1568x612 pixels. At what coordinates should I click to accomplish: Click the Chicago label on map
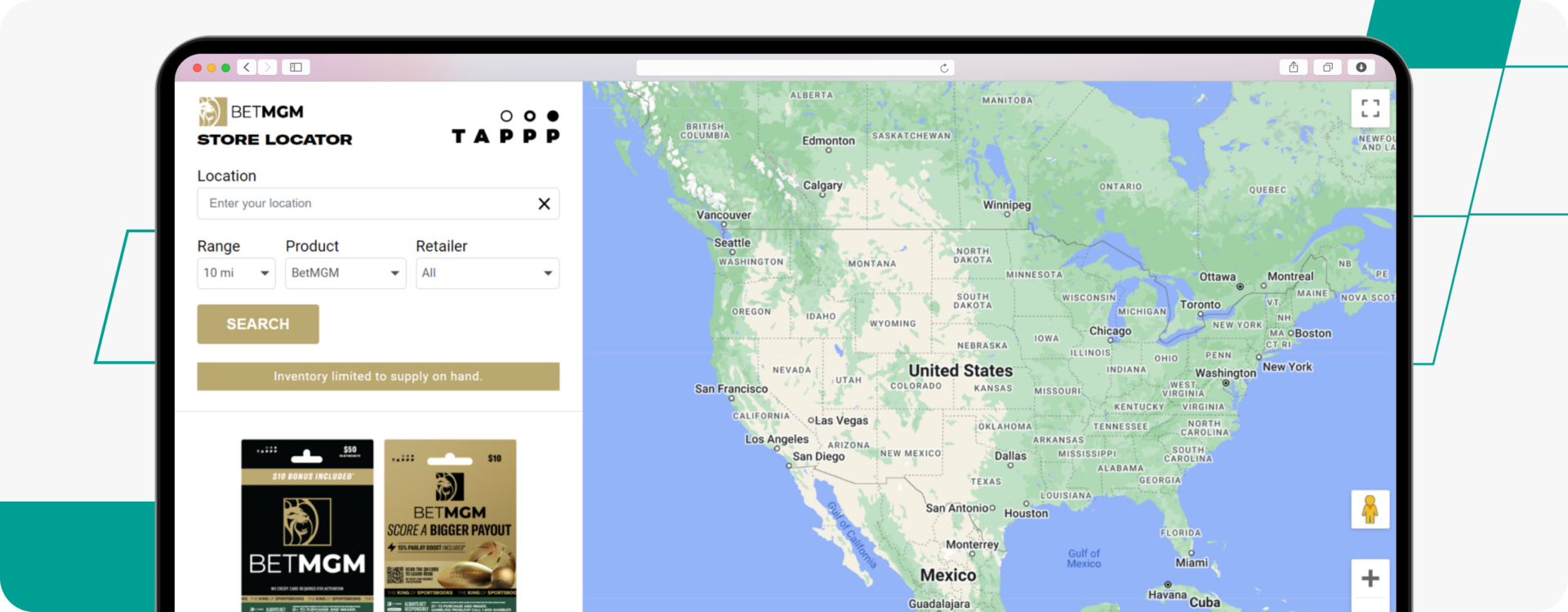[x=1110, y=331]
